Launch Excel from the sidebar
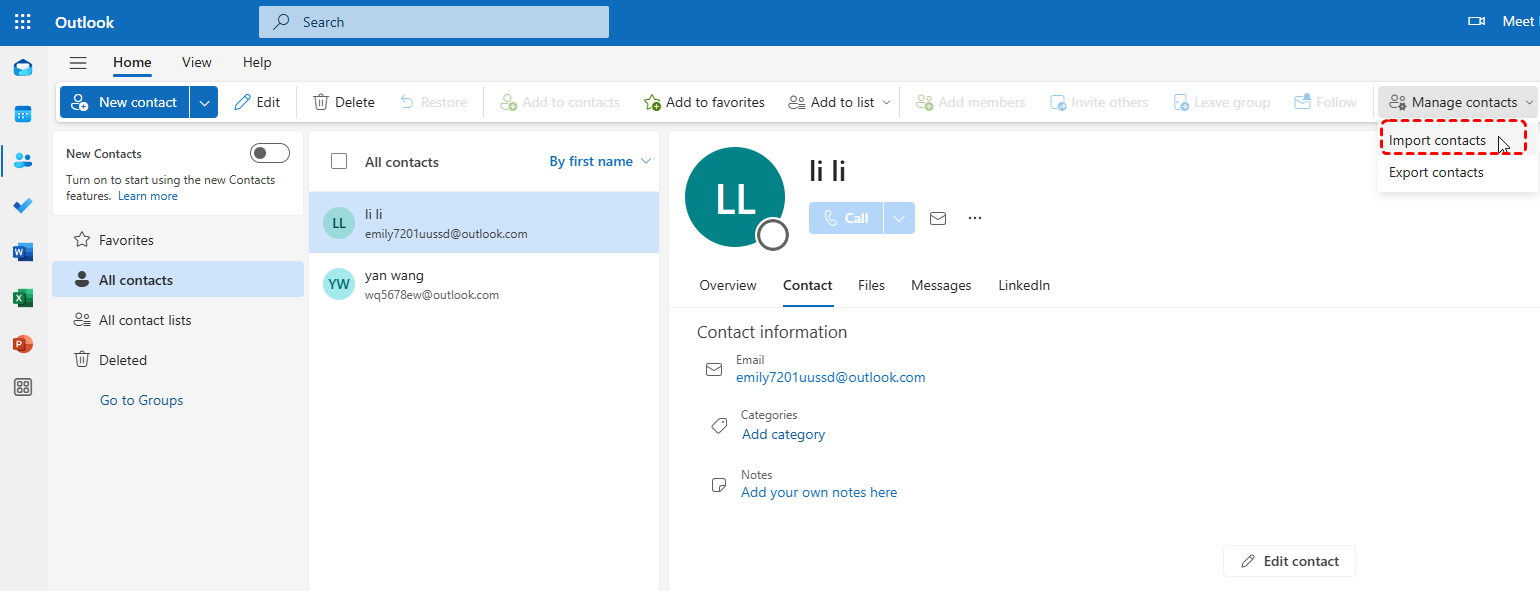Screen dimensions: 1540x591 (23, 298)
